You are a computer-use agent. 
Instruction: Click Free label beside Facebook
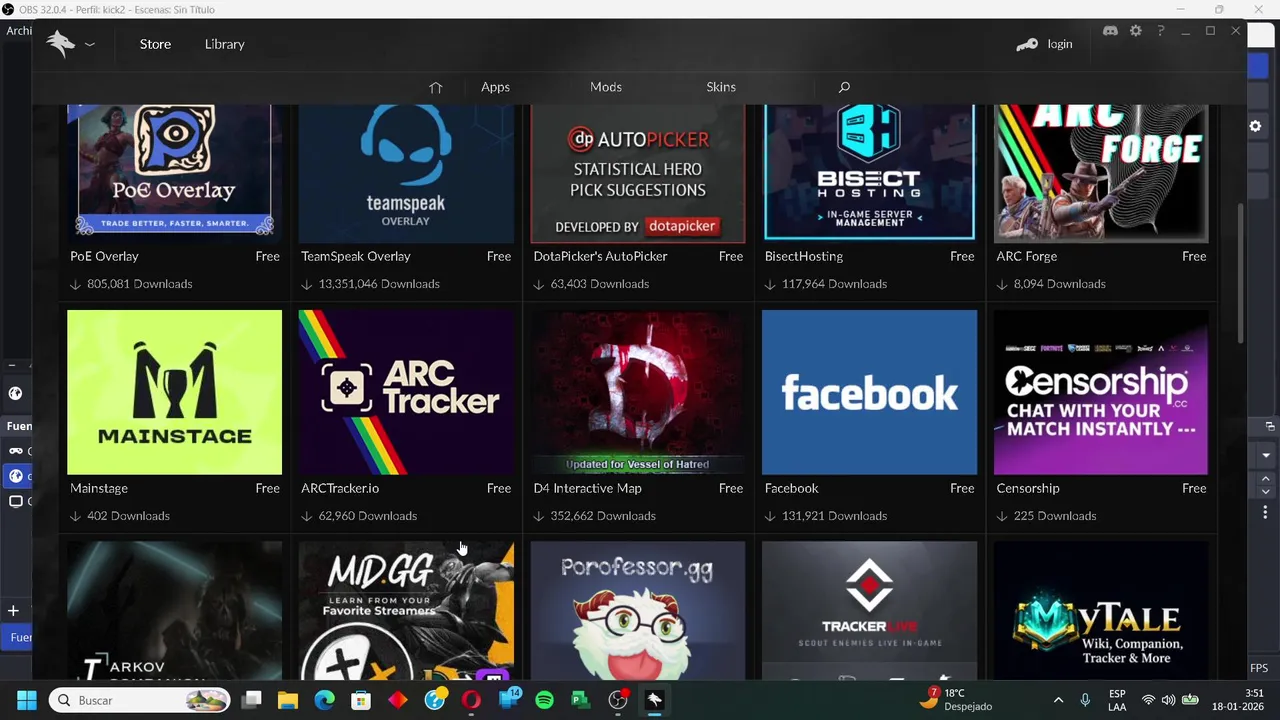[962, 488]
